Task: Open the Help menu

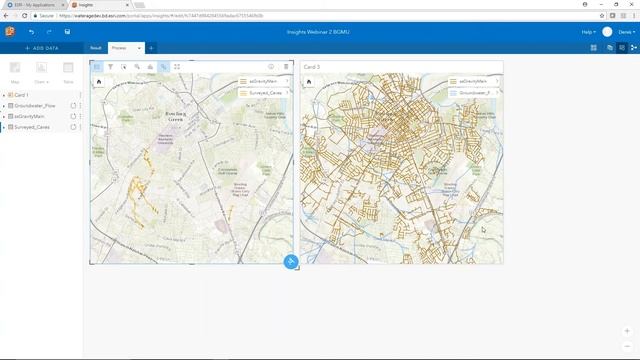Action: (x=588, y=32)
